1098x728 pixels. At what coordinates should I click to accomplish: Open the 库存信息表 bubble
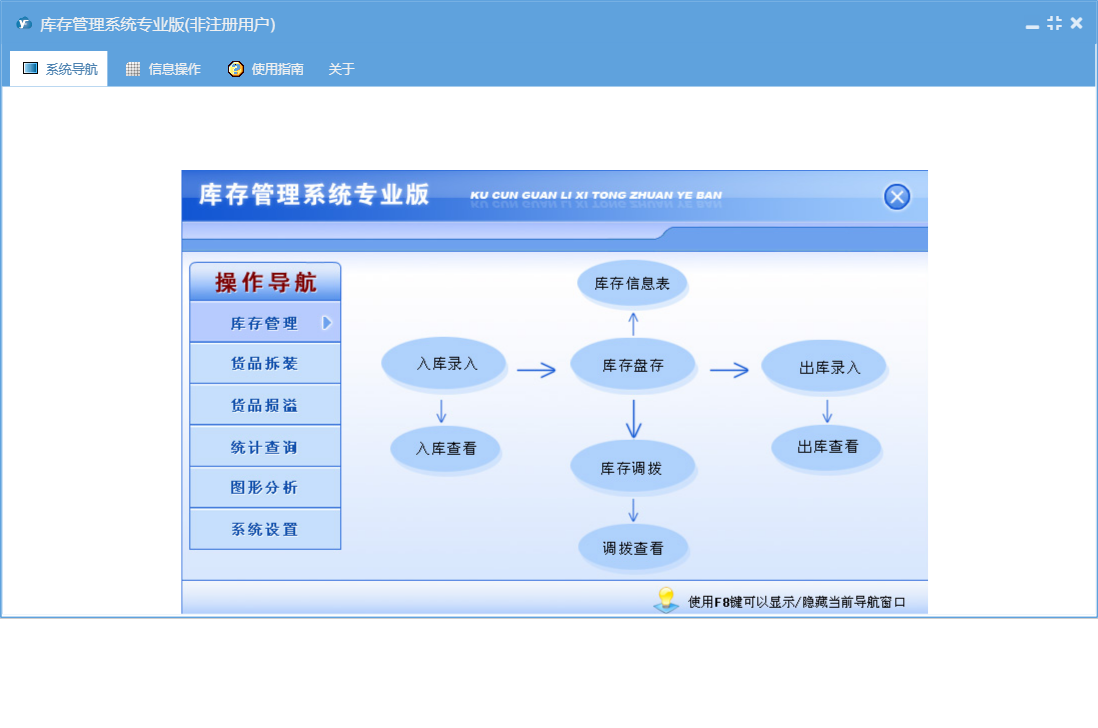click(x=632, y=283)
